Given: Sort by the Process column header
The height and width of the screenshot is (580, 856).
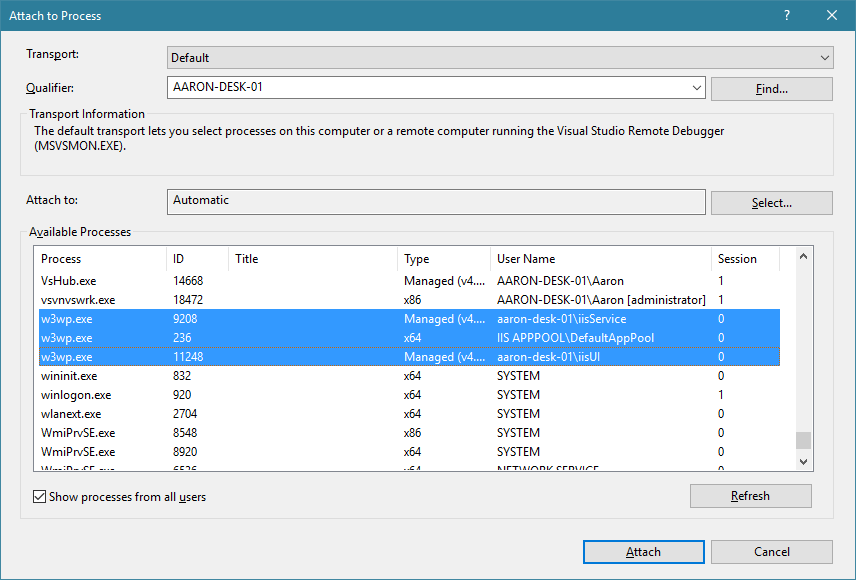Looking at the screenshot, I should pyautogui.click(x=100, y=259).
